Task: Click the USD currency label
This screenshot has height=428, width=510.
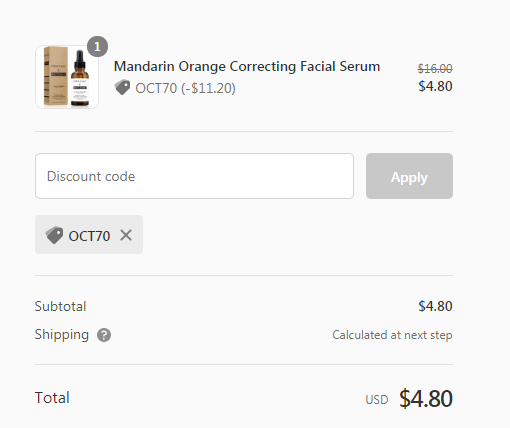Action: [377, 400]
